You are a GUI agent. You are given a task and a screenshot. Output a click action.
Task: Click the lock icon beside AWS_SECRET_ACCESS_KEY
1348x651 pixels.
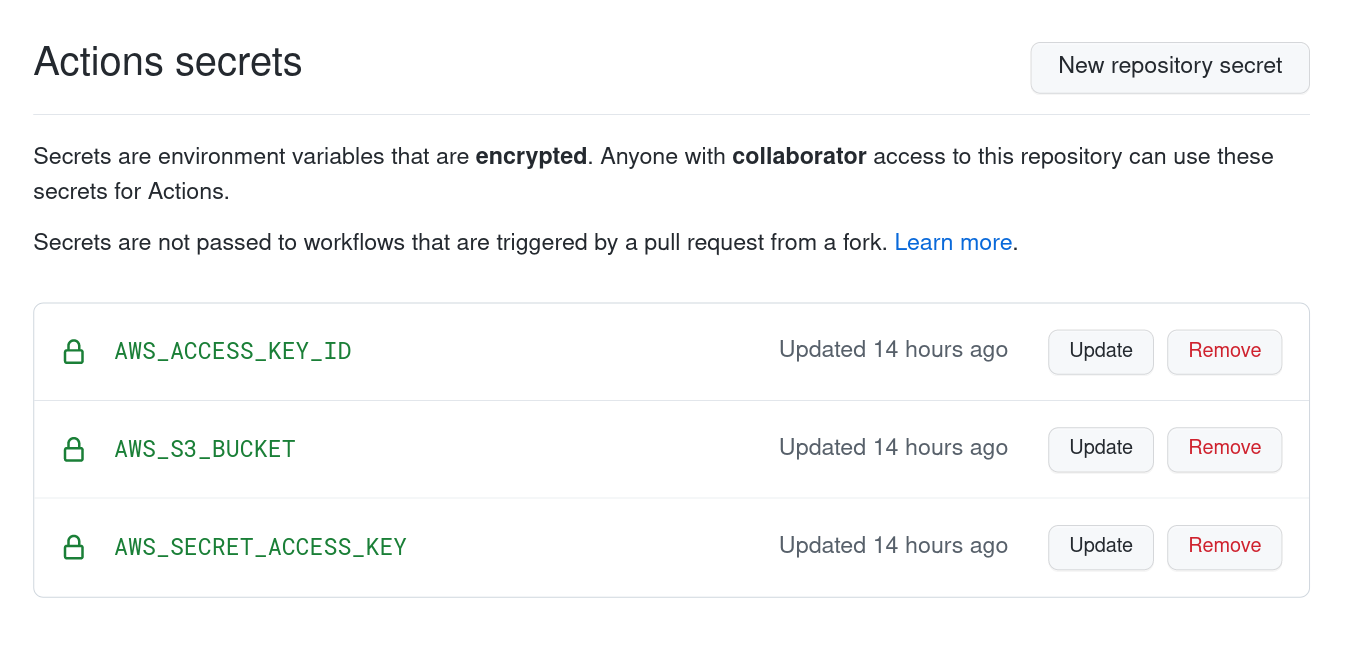tap(74, 547)
